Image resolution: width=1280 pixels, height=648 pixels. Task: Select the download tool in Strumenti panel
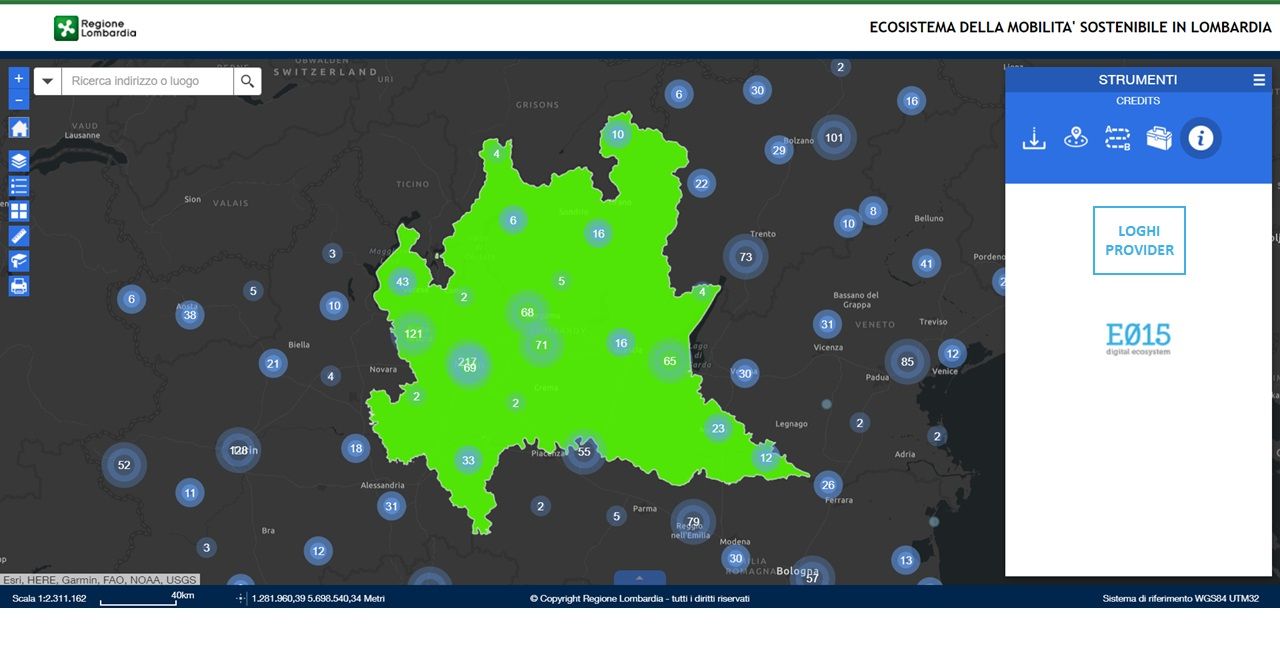pos(1034,139)
